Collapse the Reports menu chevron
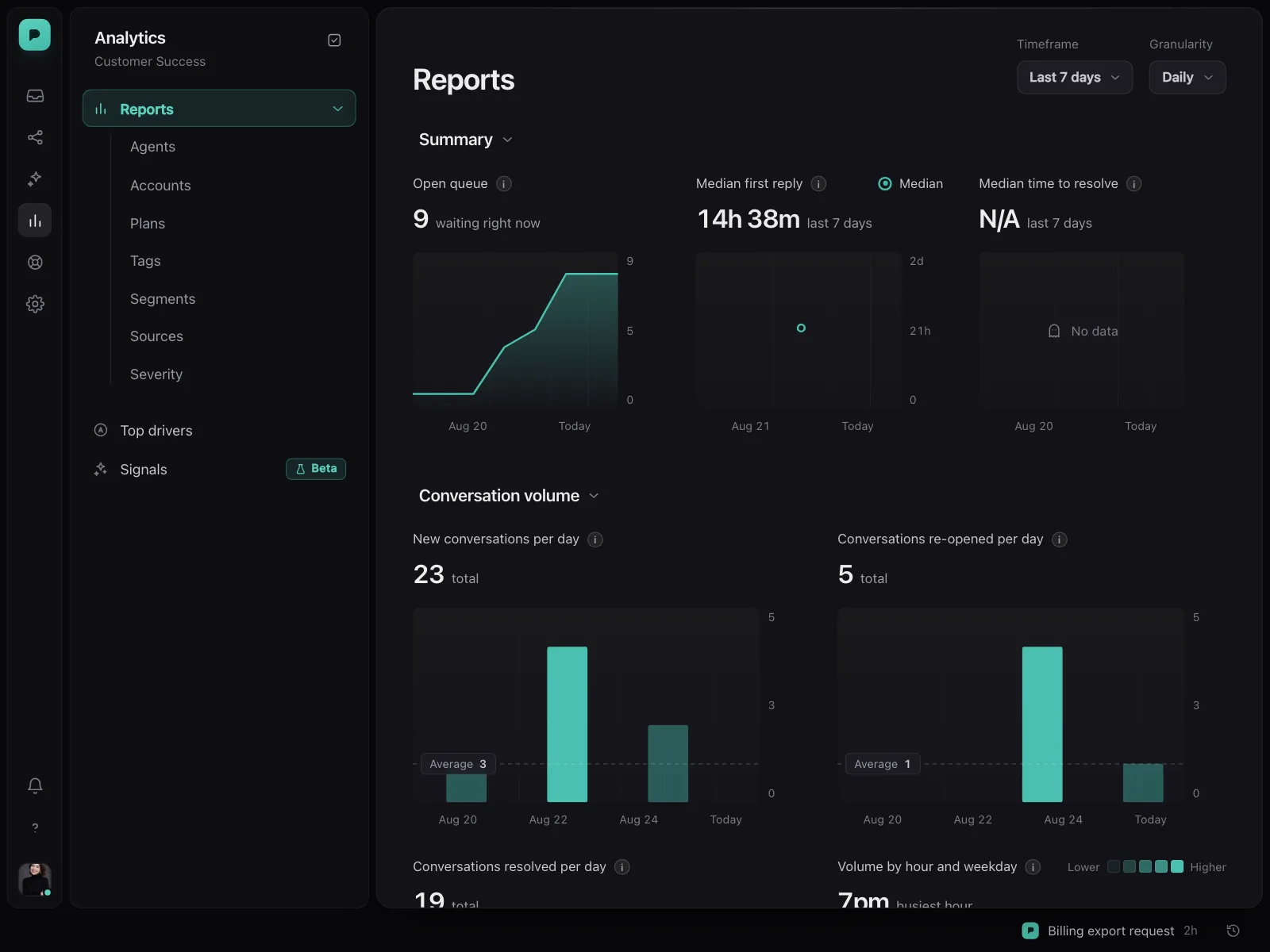Image resolution: width=1270 pixels, height=952 pixels. [x=337, y=109]
